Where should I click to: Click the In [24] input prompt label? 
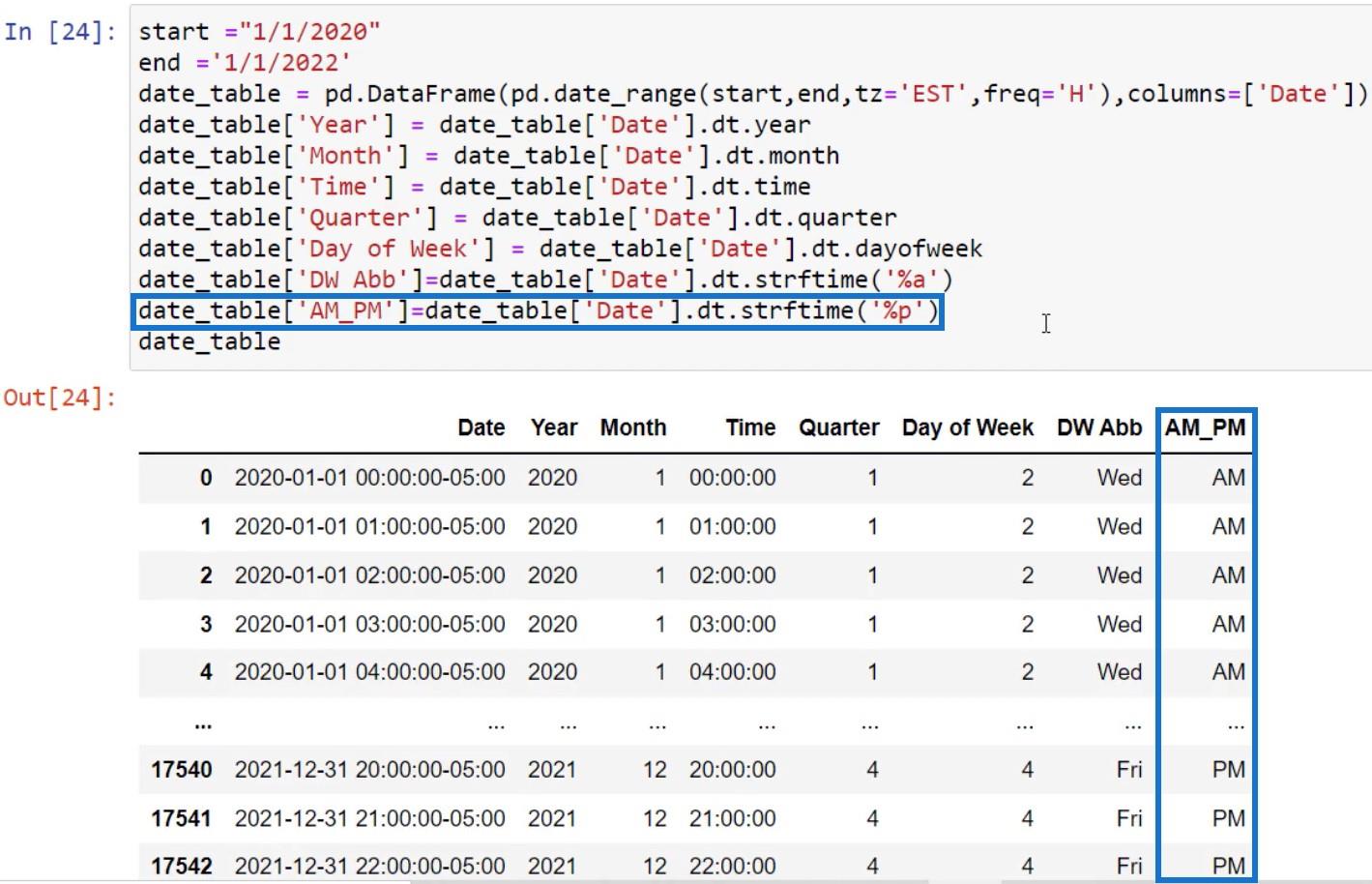click(x=60, y=32)
